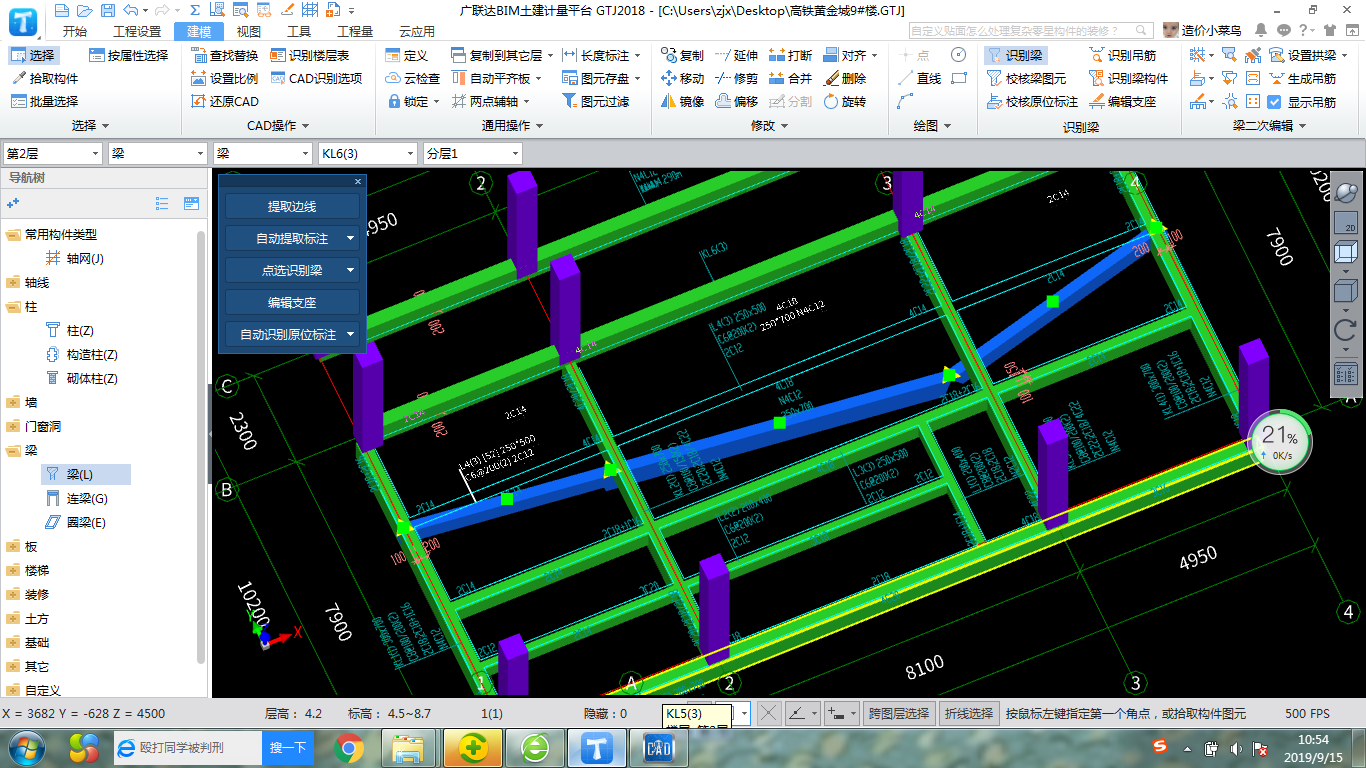This screenshot has width=1366, height=768.
Task: Open the 工程设置 ribbon tab
Action: click(x=137, y=32)
